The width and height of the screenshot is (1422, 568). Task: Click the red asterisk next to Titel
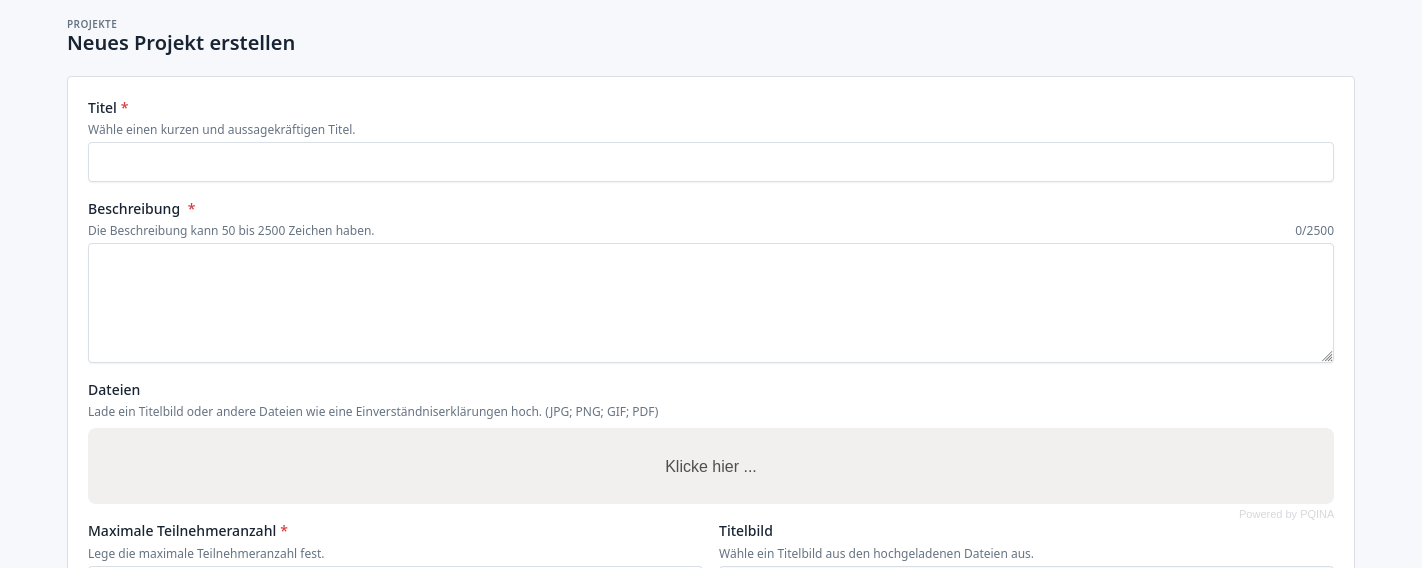coord(125,107)
